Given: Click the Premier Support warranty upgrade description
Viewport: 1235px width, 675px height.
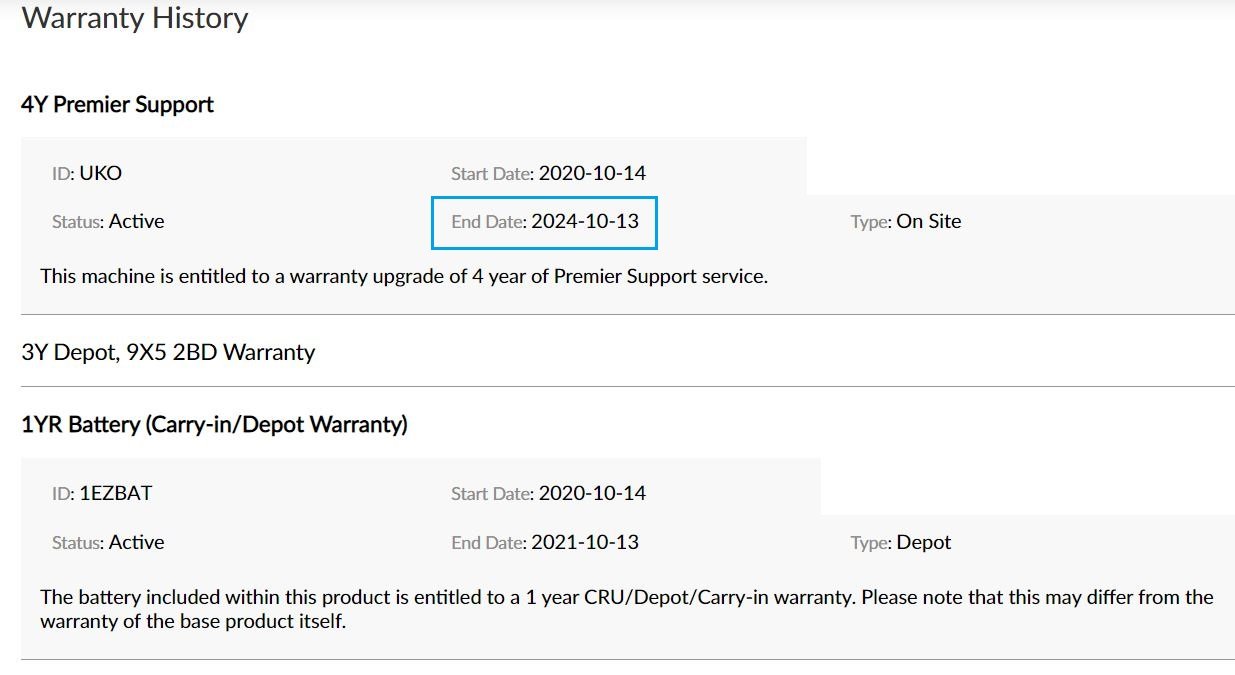Looking at the screenshot, I should (404, 277).
